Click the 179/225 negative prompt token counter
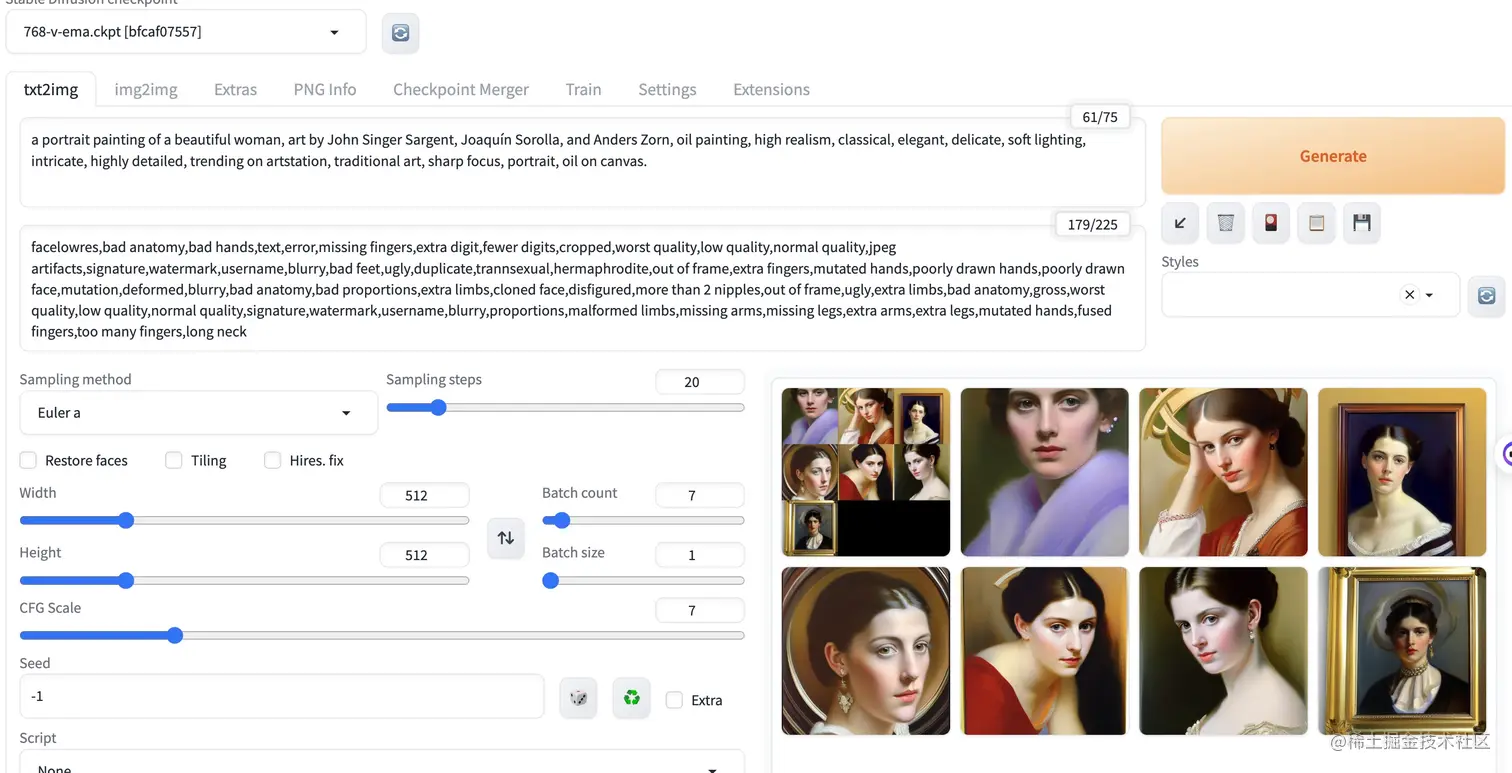1512x773 pixels. point(1092,224)
